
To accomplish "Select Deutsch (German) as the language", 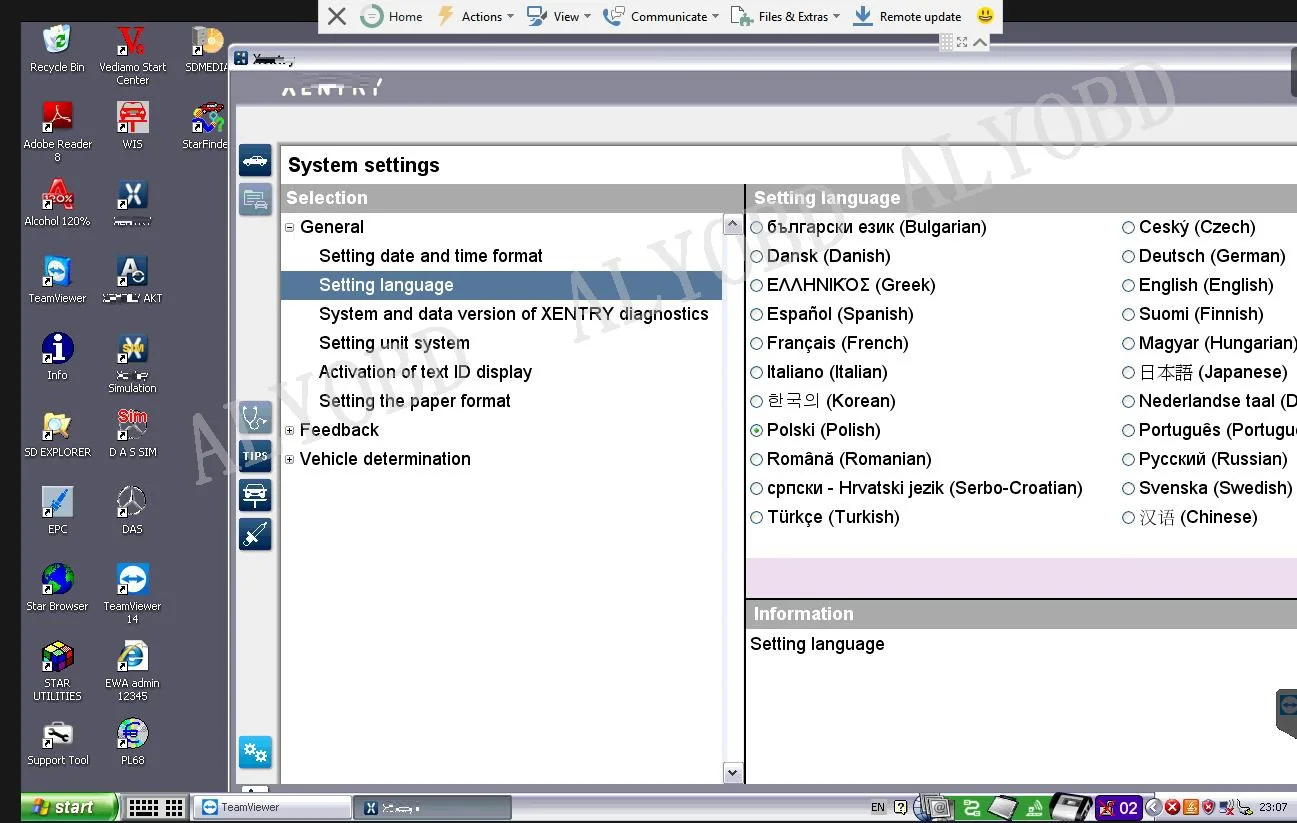I will (x=1128, y=256).
